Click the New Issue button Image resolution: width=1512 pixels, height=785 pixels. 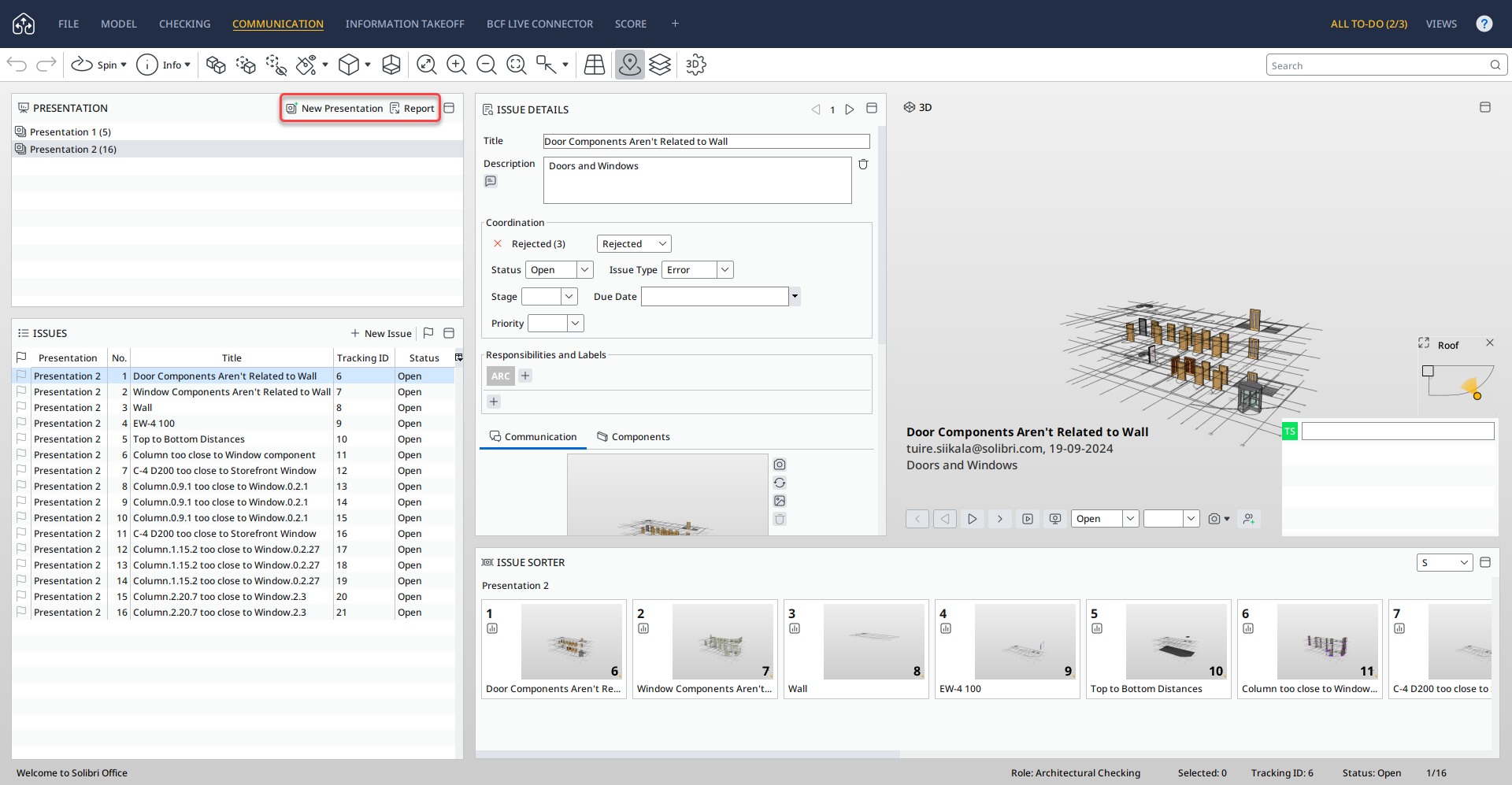point(381,334)
